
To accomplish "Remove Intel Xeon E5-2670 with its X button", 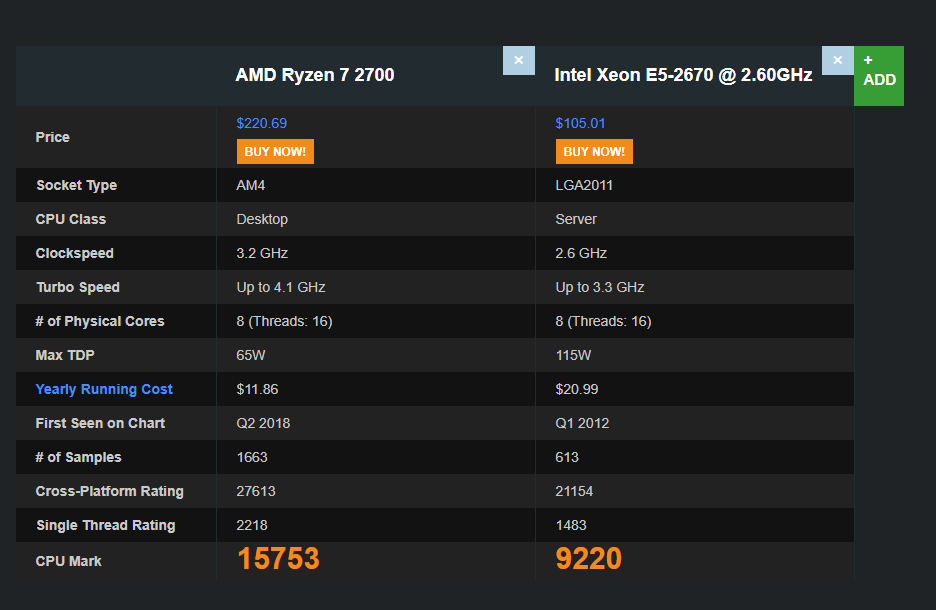I will point(838,60).
